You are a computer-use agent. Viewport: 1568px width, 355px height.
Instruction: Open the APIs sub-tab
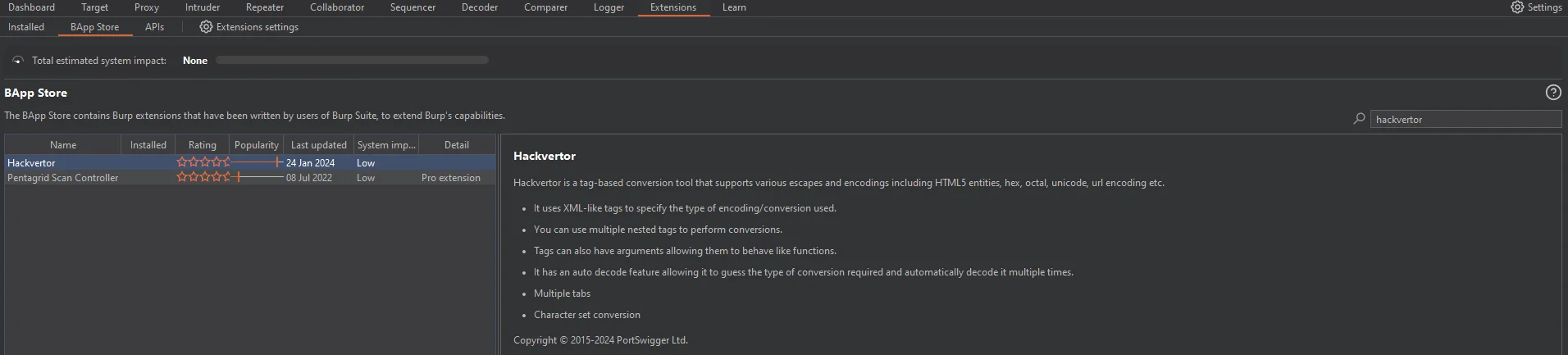[x=154, y=27]
